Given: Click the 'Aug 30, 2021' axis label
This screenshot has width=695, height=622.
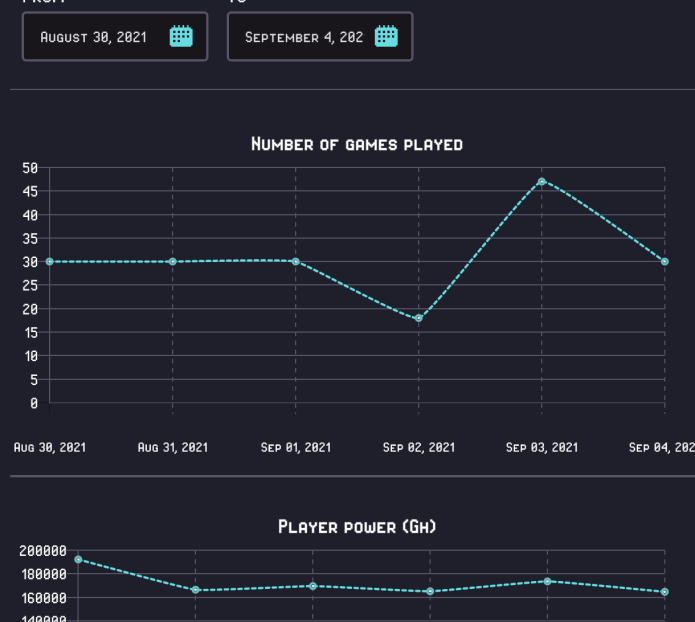Looking at the screenshot, I should (50, 447).
